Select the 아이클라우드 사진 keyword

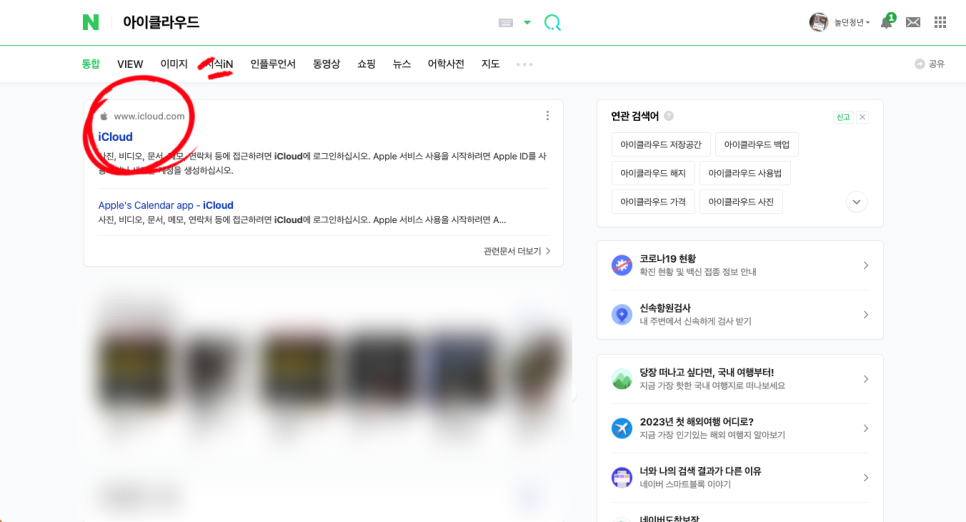[741, 202]
